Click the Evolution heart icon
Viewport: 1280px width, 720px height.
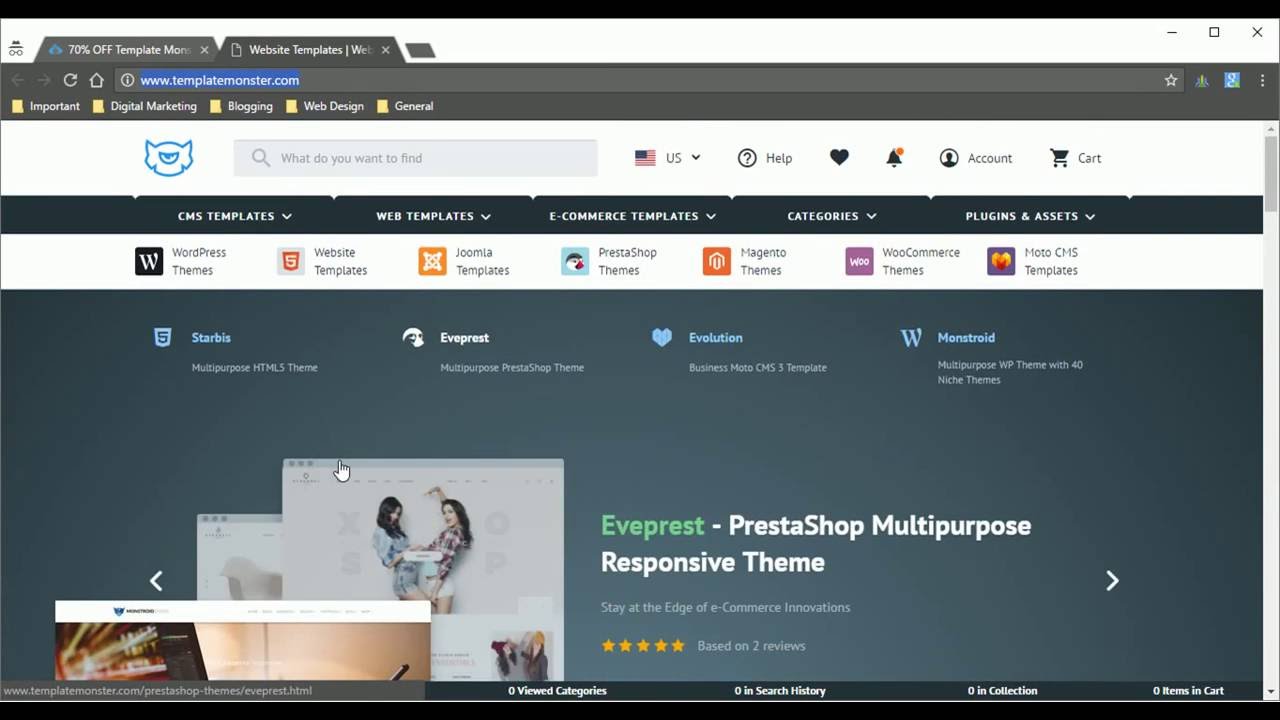[x=662, y=338]
